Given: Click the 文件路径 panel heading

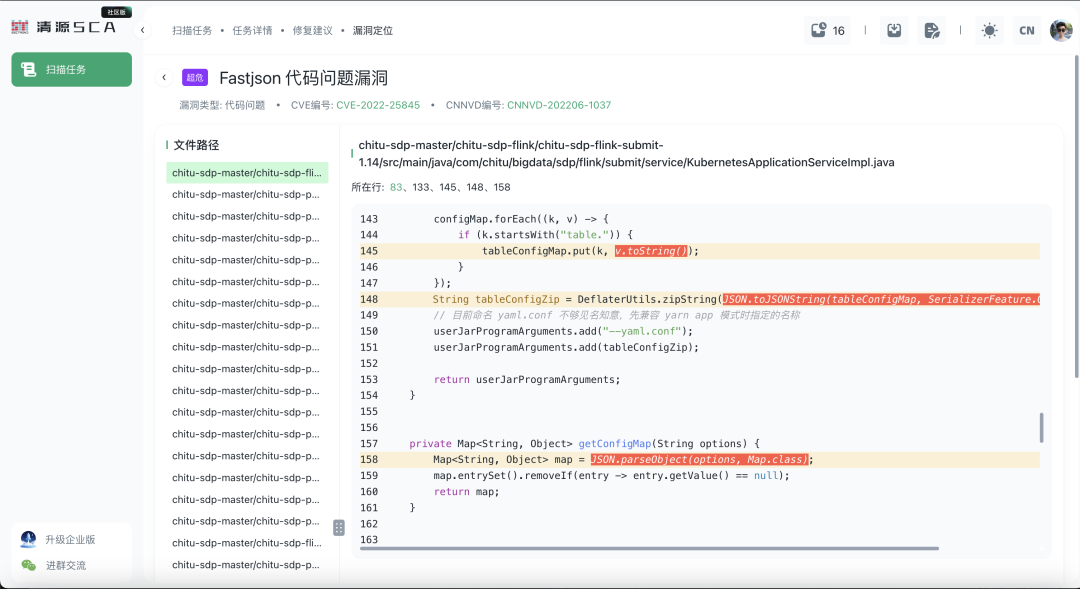Looking at the screenshot, I should [x=196, y=145].
